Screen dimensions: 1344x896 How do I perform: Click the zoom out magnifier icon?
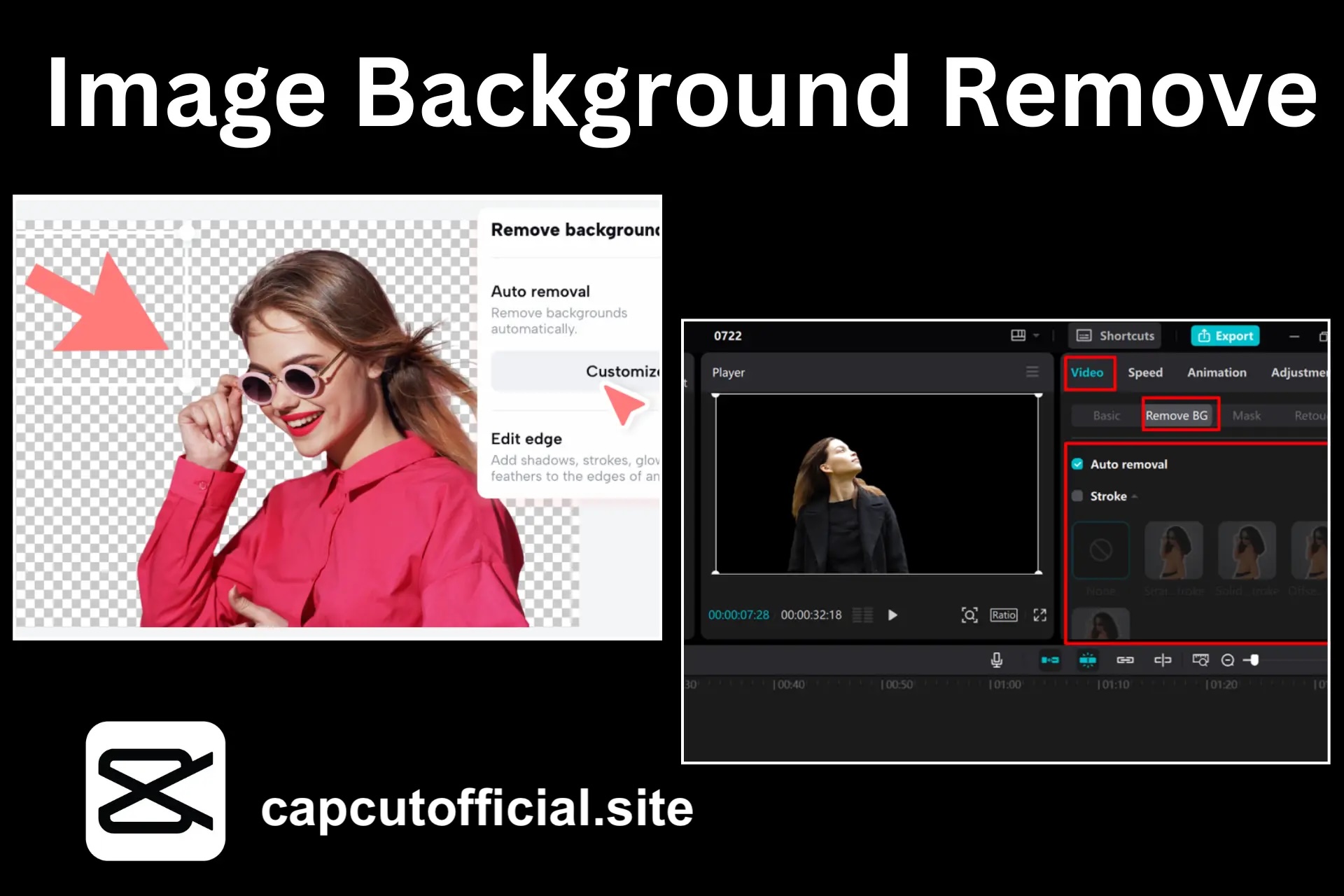point(1228,660)
